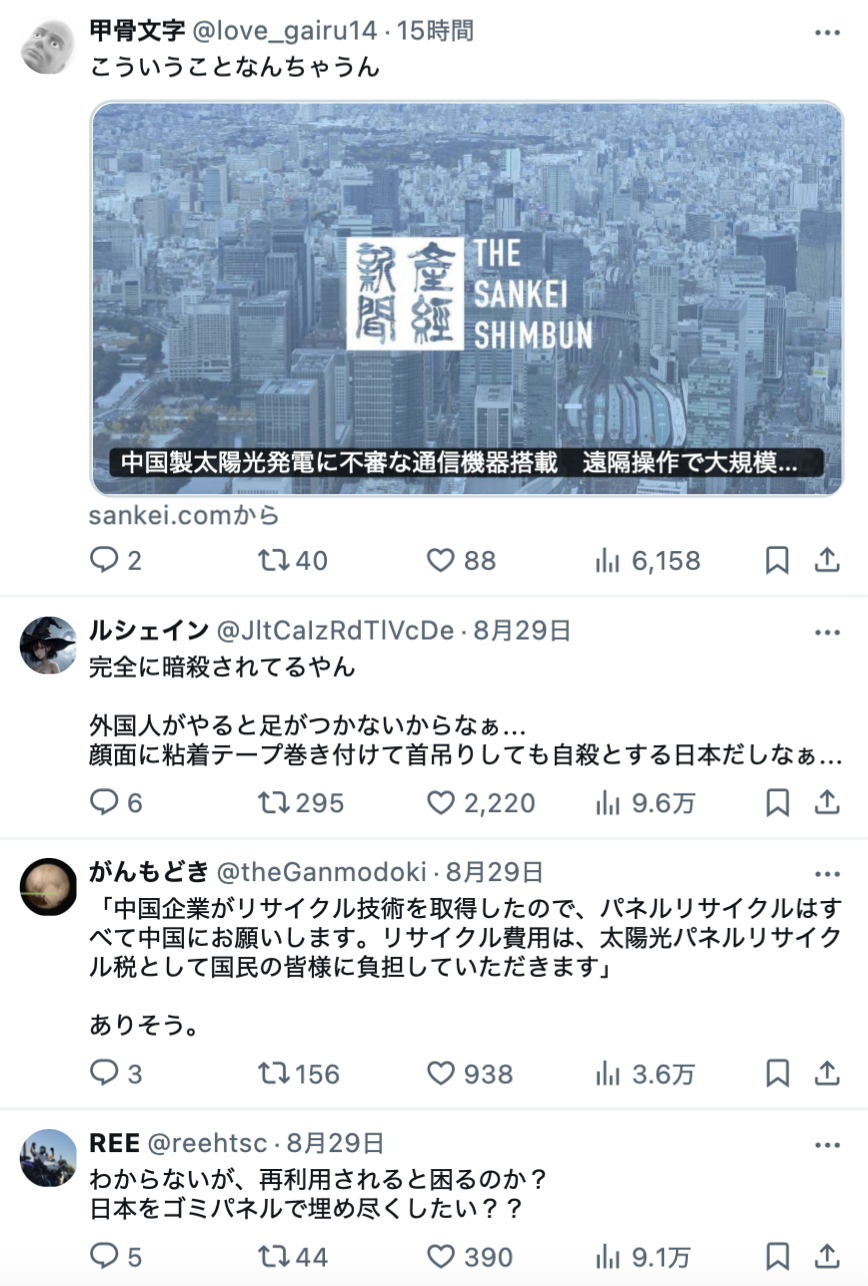Bookmark REE's post

point(777,1257)
